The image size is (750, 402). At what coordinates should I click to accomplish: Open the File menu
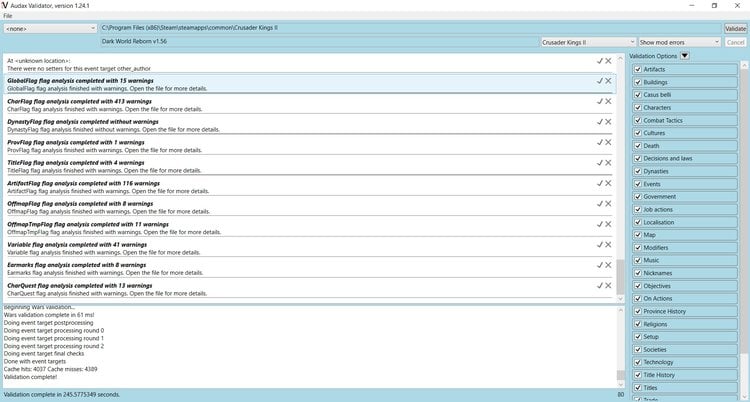tap(8, 16)
